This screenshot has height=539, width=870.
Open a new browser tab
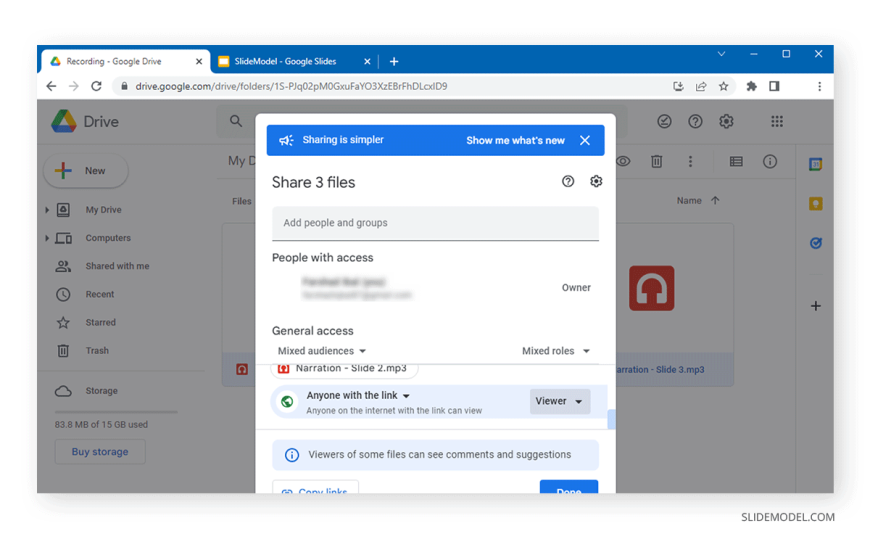[394, 62]
